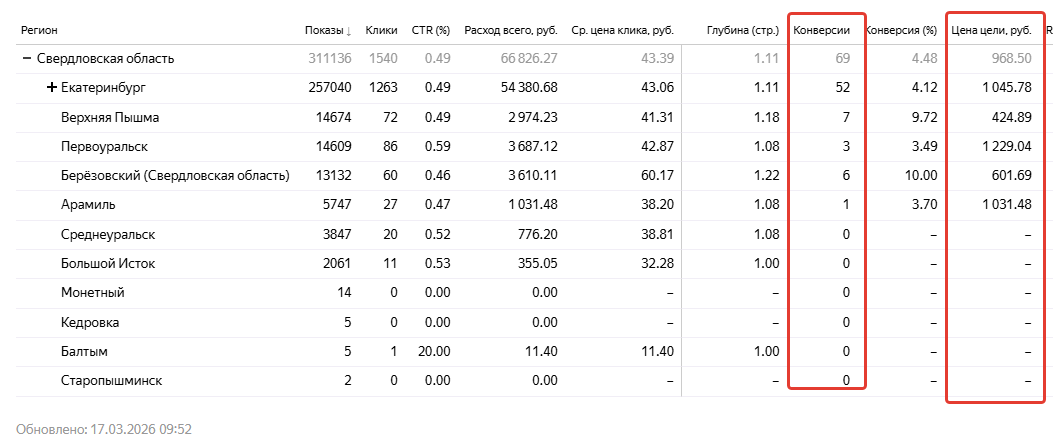Click the sort arrow next to Показы
The width and height of the screenshot is (1053, 448).
tap(349, 30)
